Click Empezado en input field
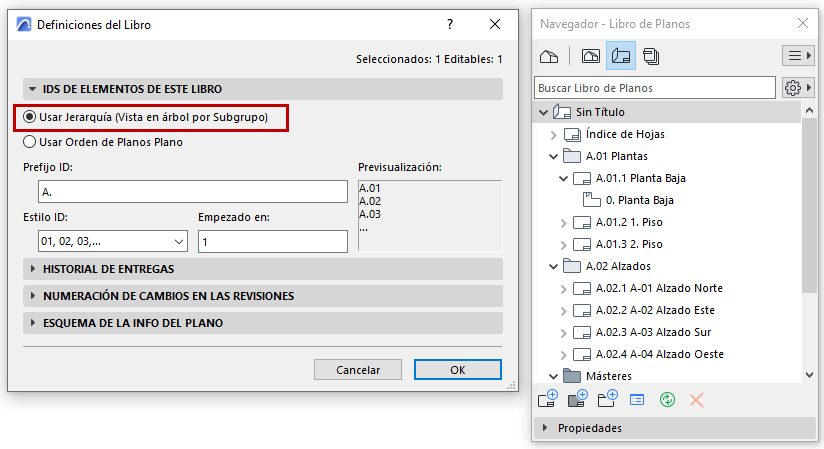 click(273, 241)
